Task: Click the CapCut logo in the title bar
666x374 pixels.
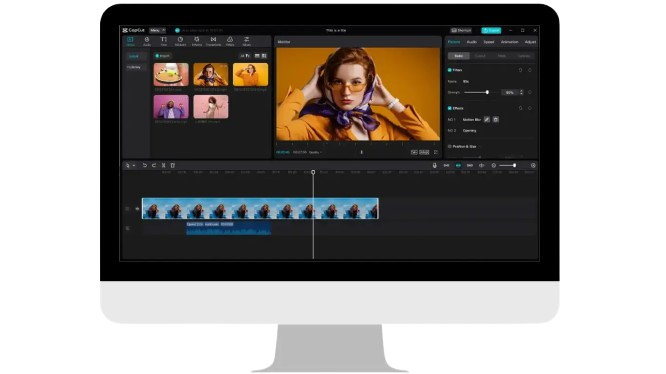Action: coord(133,30)
